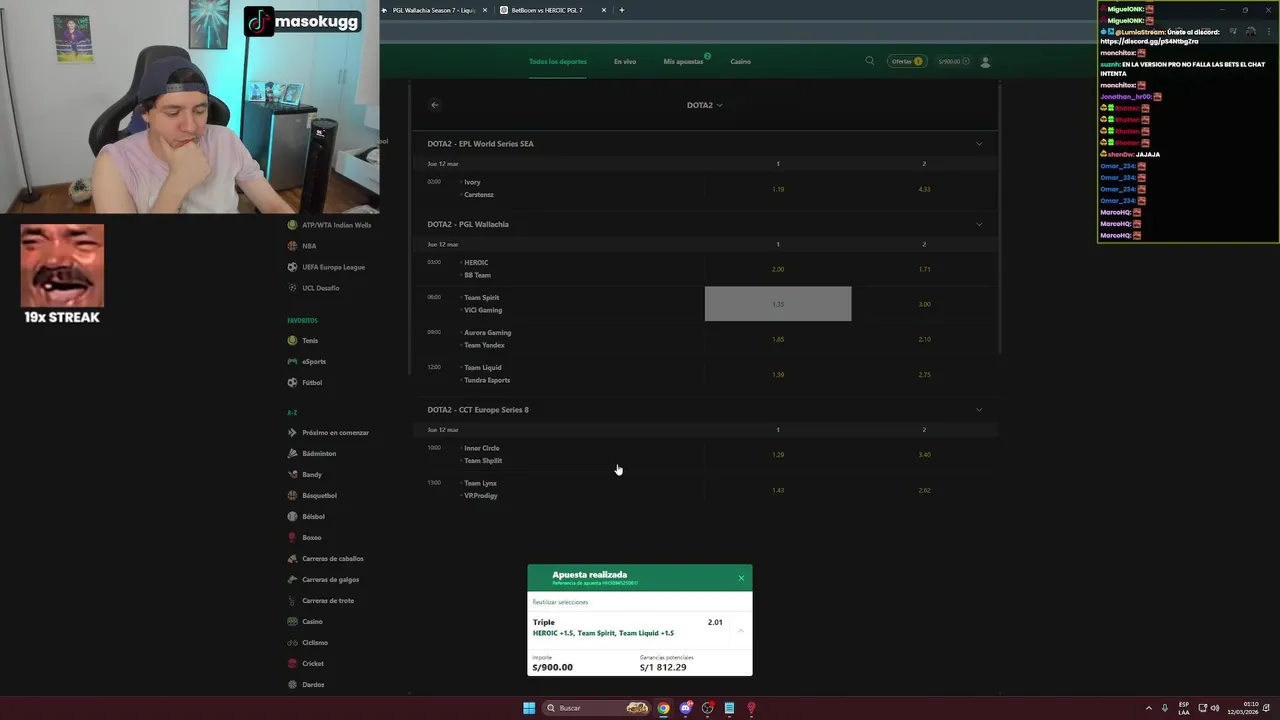This screenshot has width=1280, height=720.
Task: Close the Apuesta realizada popup
Action: point(741,578)
